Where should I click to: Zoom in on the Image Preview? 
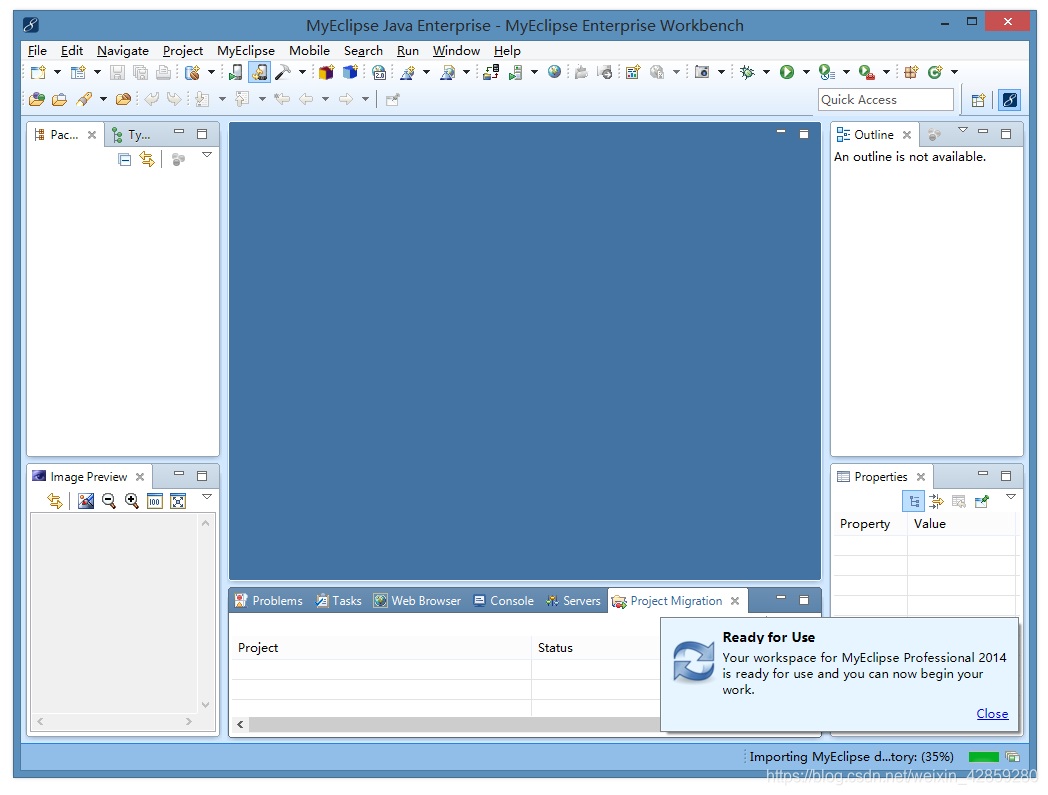point(131,501)
